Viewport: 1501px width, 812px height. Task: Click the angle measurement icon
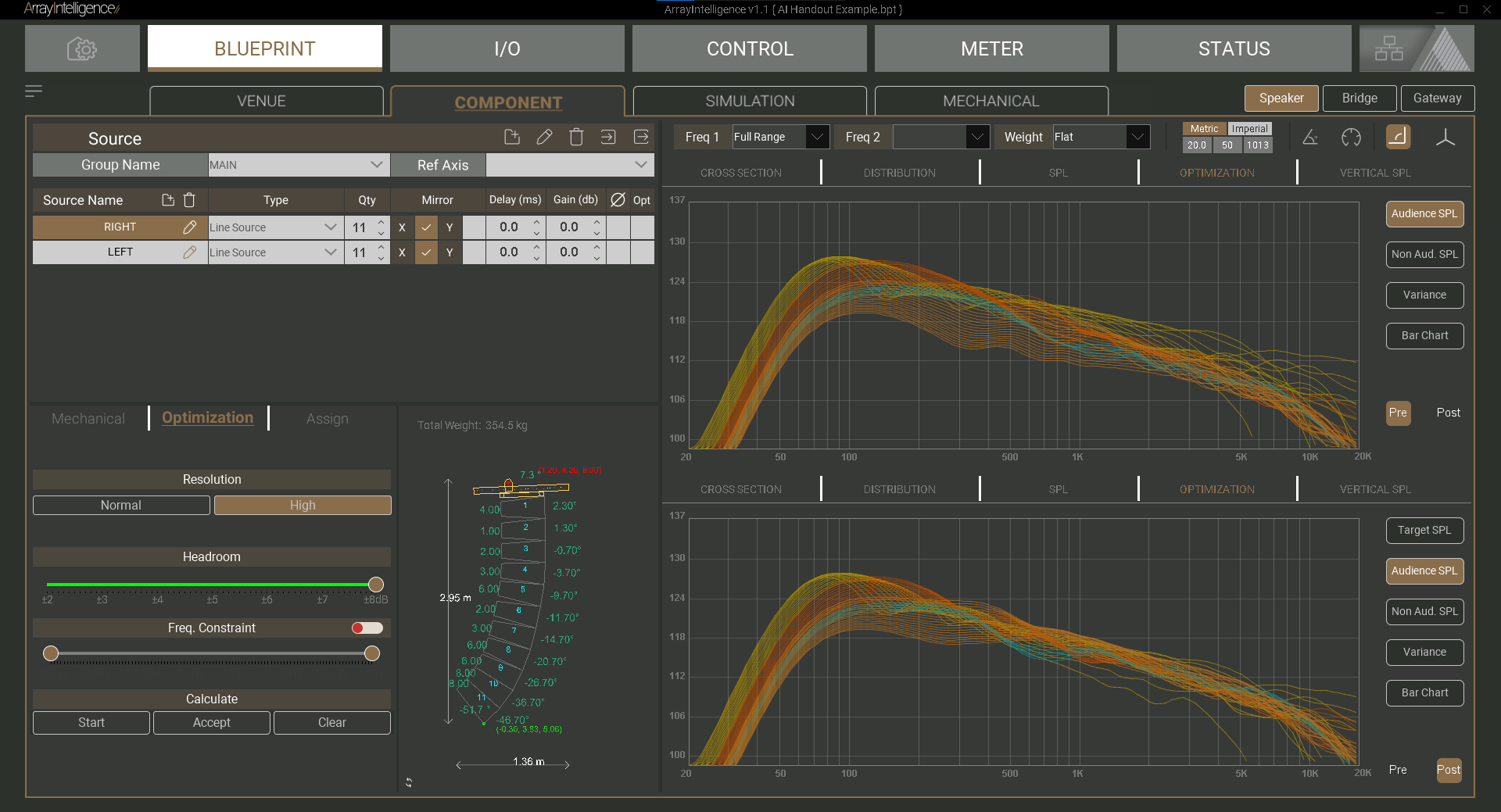click(x=1310, y=138)
